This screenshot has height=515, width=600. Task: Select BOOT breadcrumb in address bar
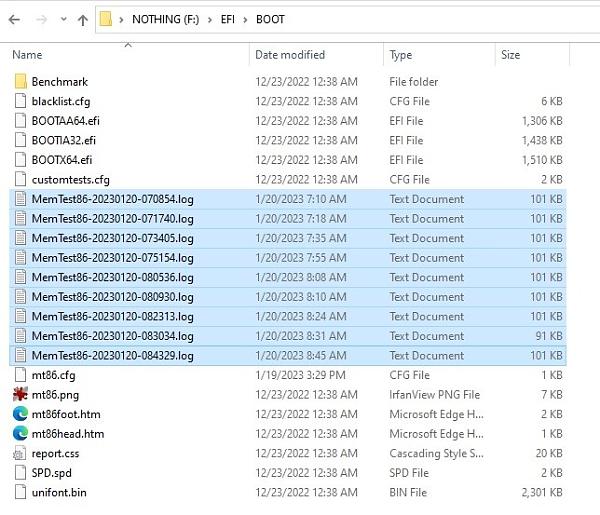(270, 19)
